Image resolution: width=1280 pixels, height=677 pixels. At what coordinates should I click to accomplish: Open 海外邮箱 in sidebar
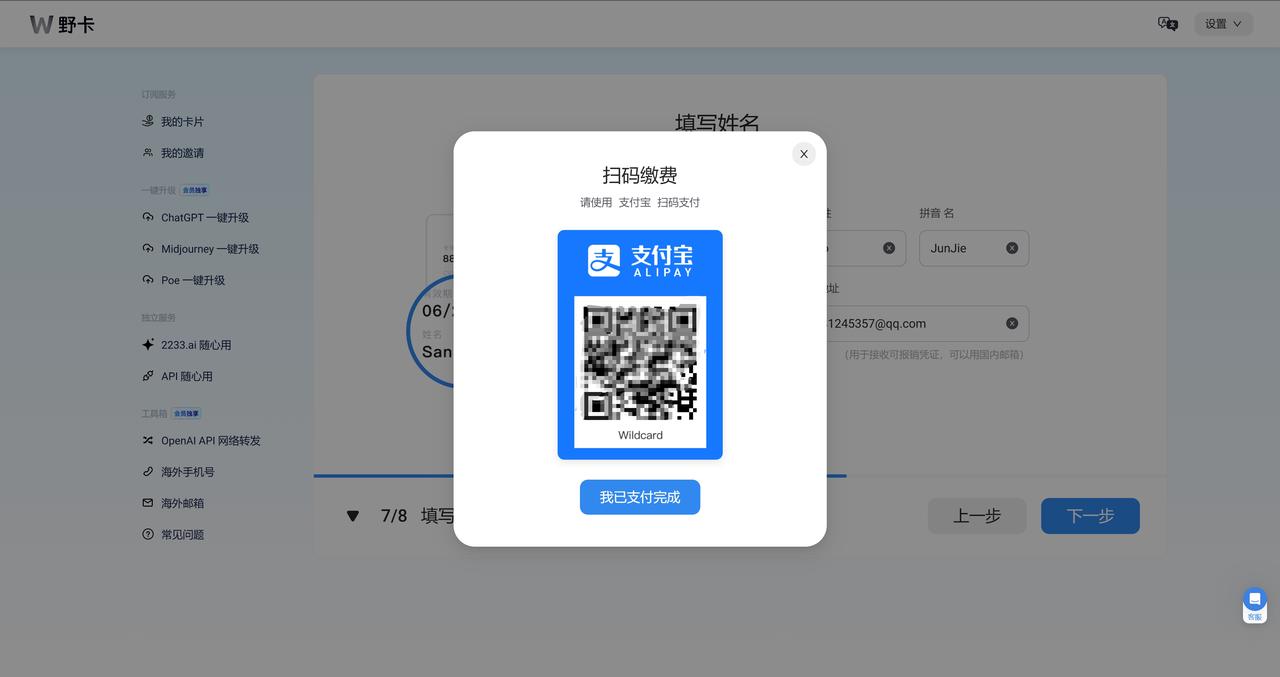182,503
